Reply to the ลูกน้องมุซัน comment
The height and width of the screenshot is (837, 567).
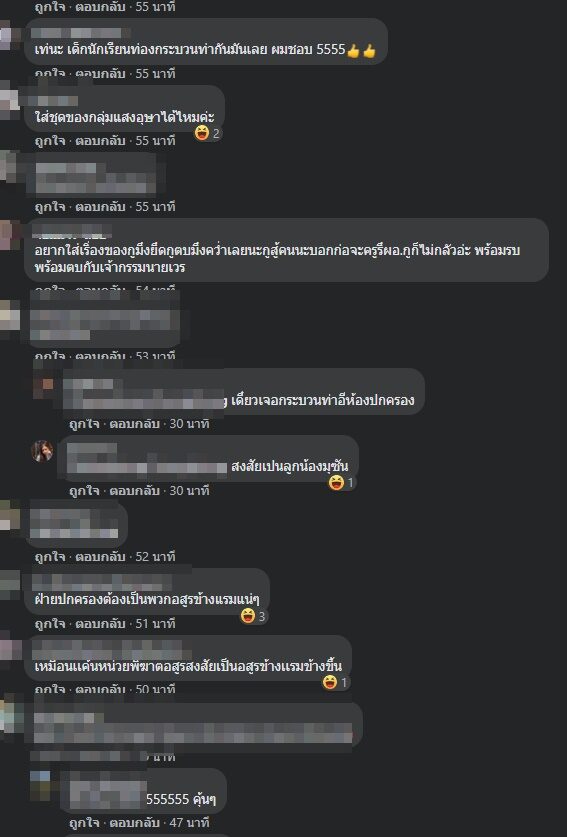coord(134,490)
